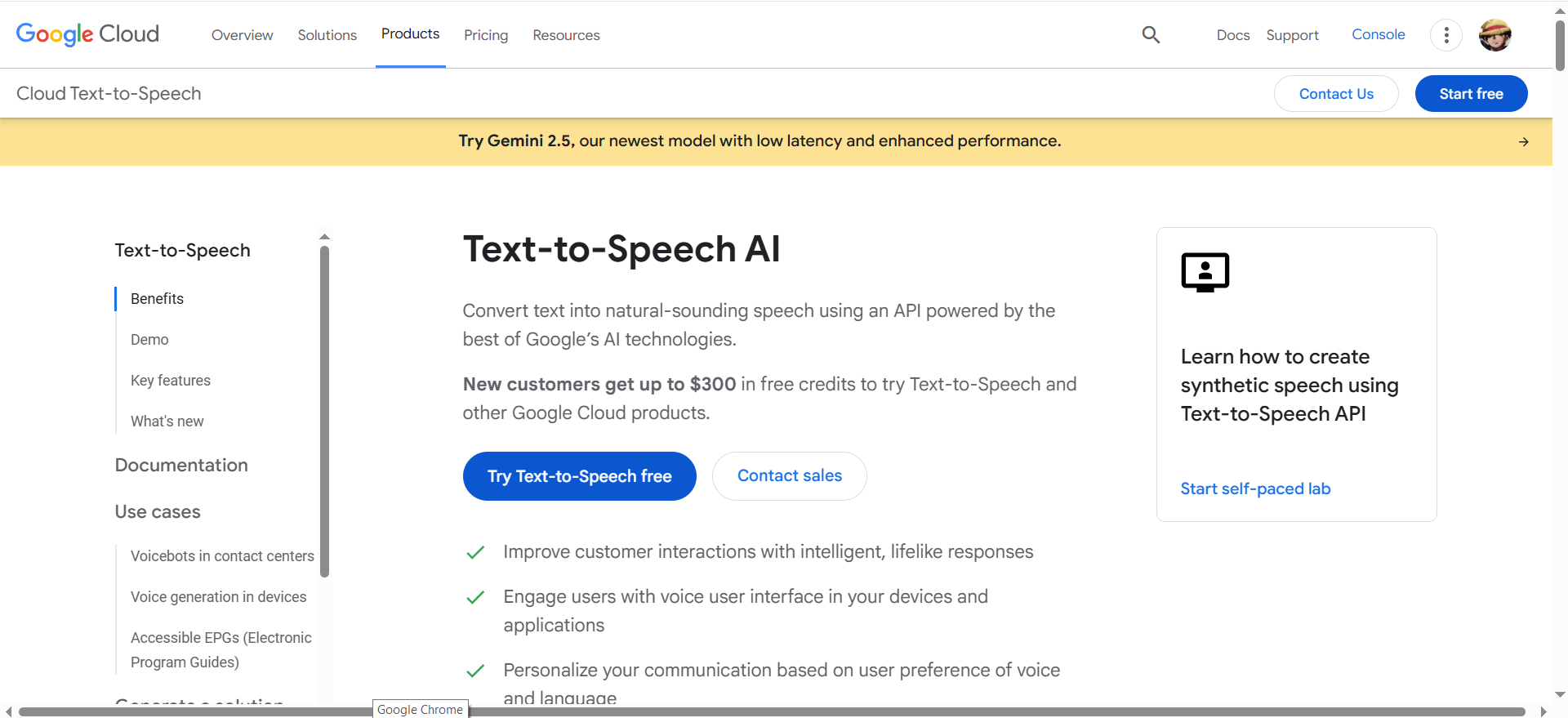The width and height of the screenshot is (1568, 718).
Task: Expand the Documentation section in sidebar
Action: click(181, 465)
